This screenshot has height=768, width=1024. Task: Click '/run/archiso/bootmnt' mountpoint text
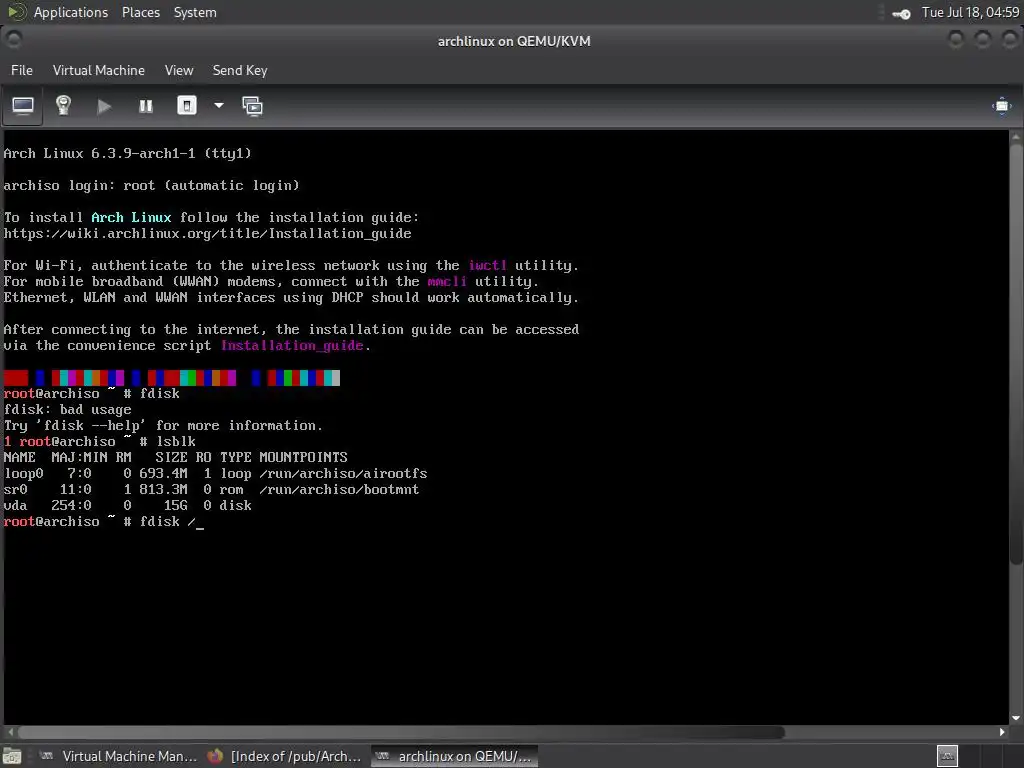(339, 490)
